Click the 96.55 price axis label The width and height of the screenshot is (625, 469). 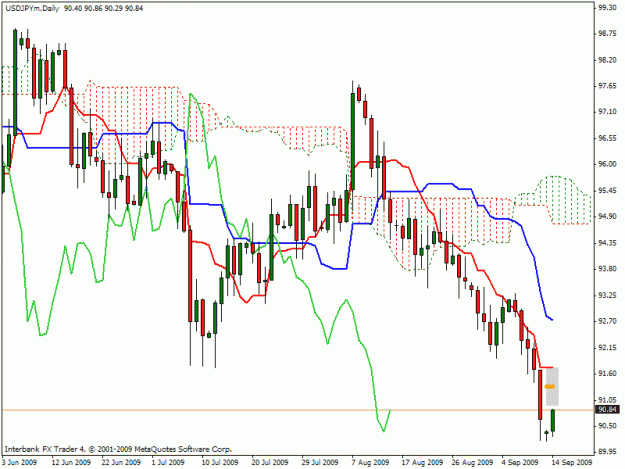(x=607, y=138)
